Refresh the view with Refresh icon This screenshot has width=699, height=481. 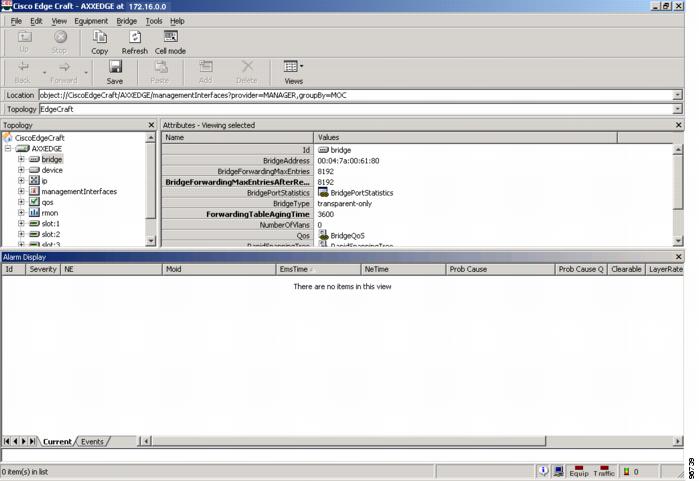click(135, 37)
